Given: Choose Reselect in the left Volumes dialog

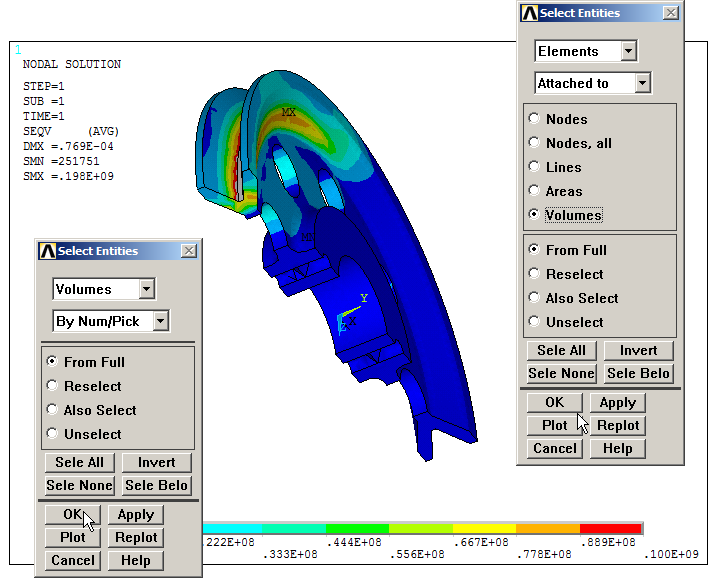Looking at the screenshot, I should [x=52, y=386].
